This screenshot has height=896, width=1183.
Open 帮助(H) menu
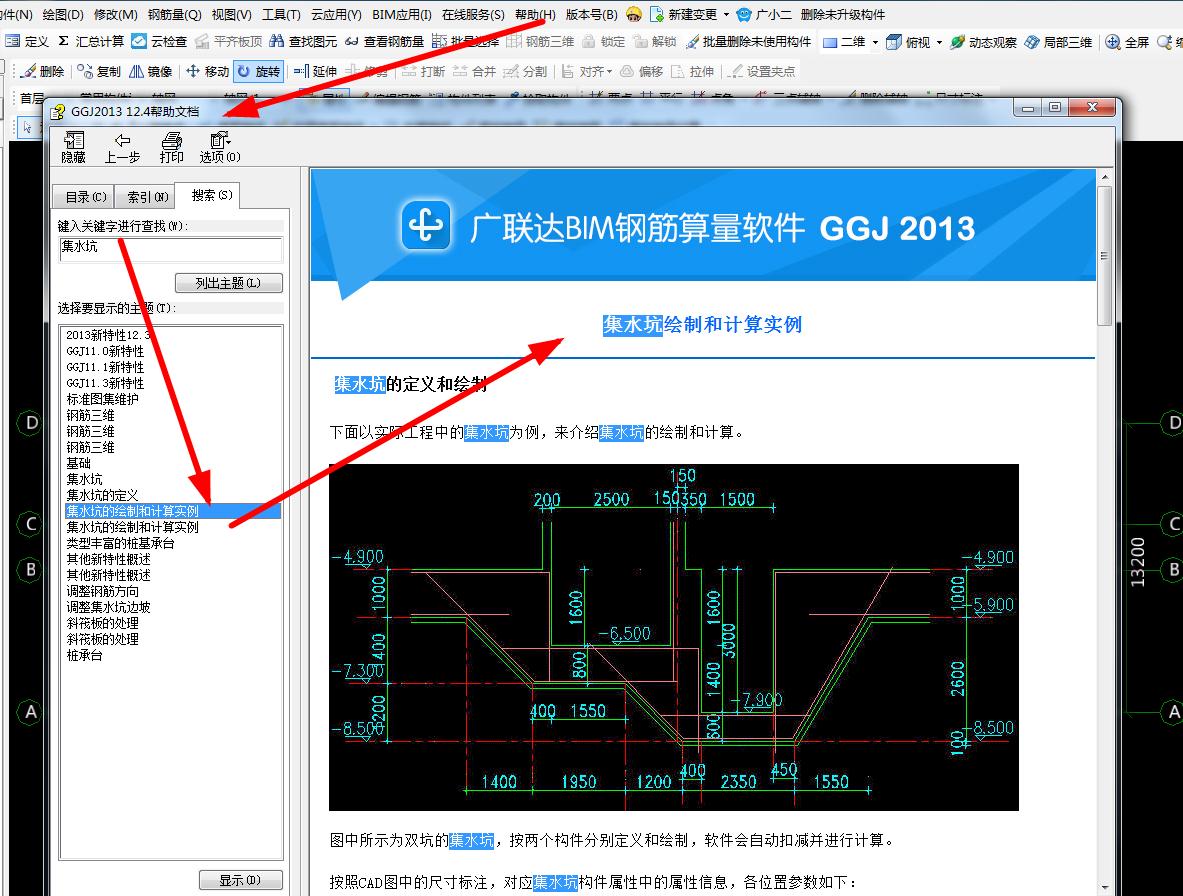point(535,14)
